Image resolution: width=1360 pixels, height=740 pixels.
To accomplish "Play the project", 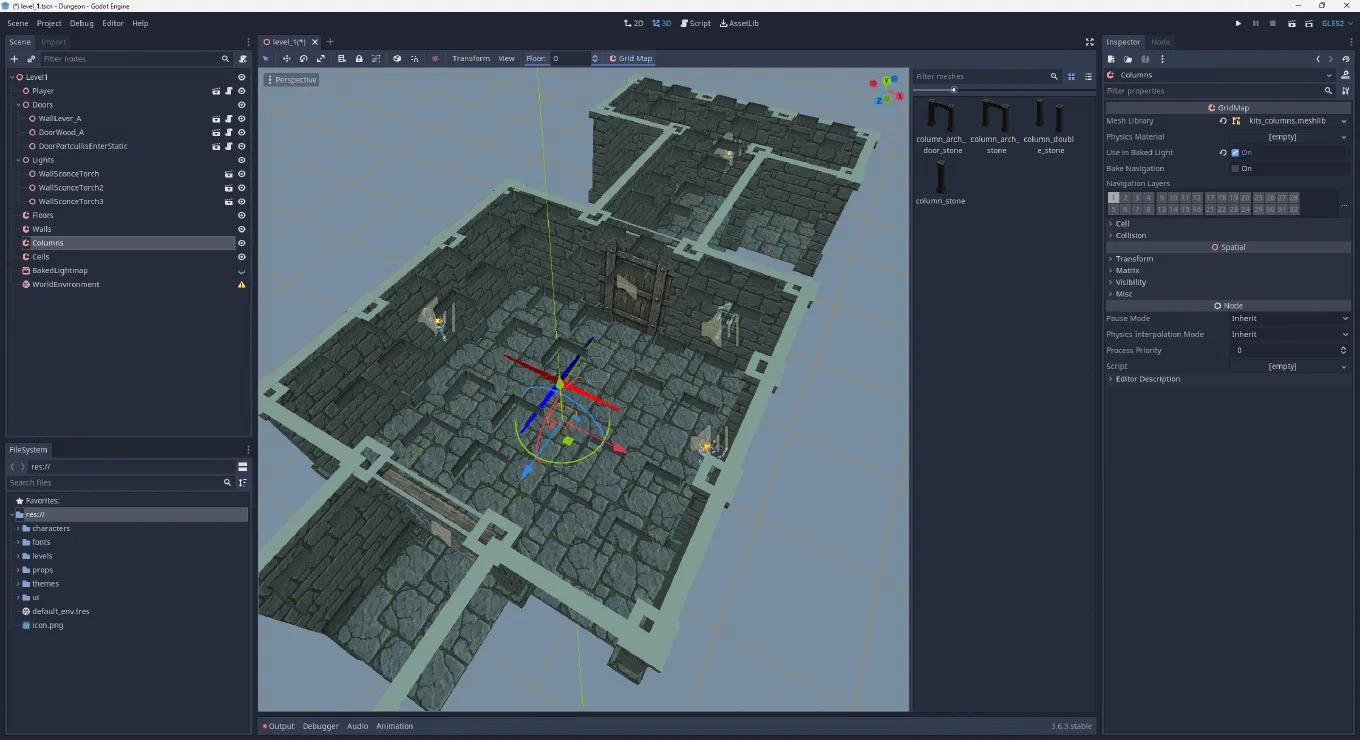I will coord(1238,23).
